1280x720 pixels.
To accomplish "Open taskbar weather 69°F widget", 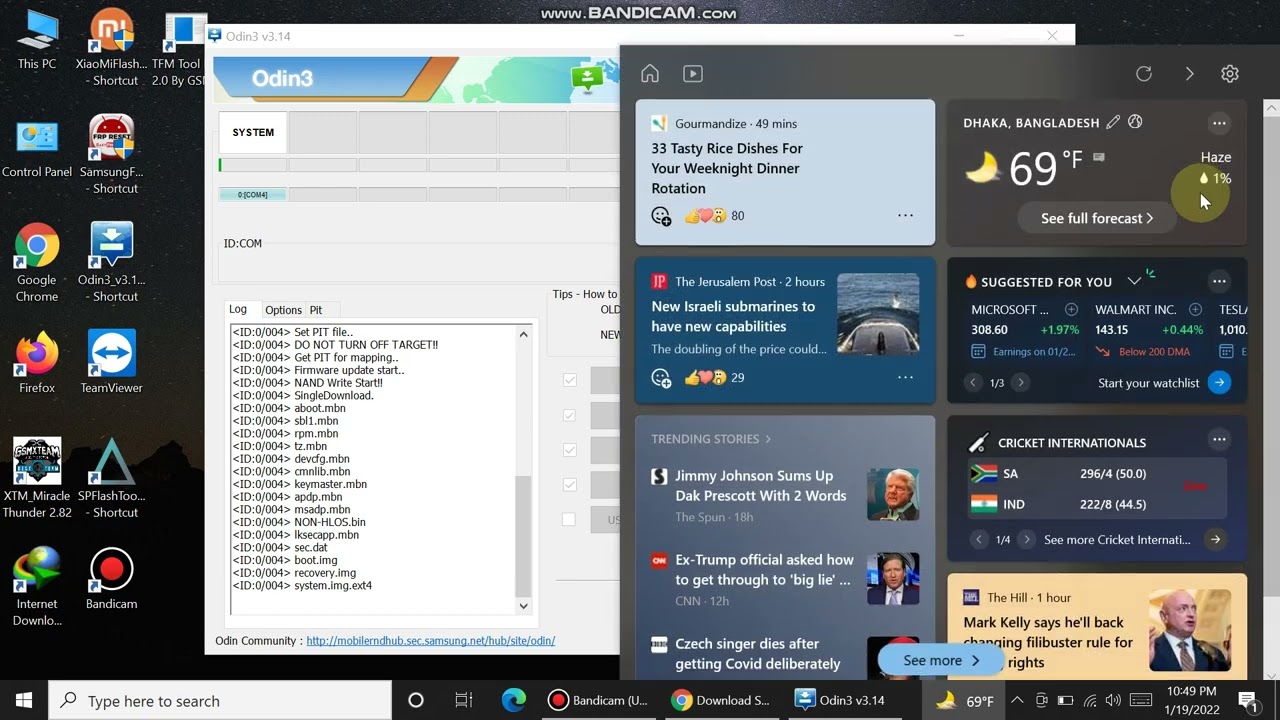I will pos(965,701).
